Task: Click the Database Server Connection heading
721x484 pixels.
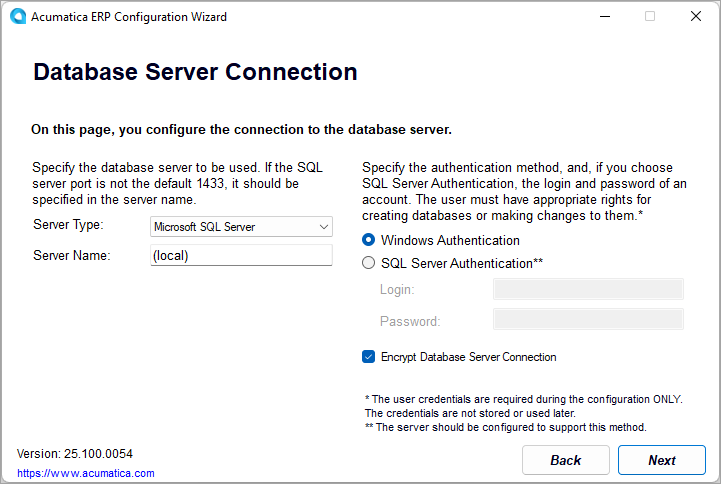Action: pos(195,73)
